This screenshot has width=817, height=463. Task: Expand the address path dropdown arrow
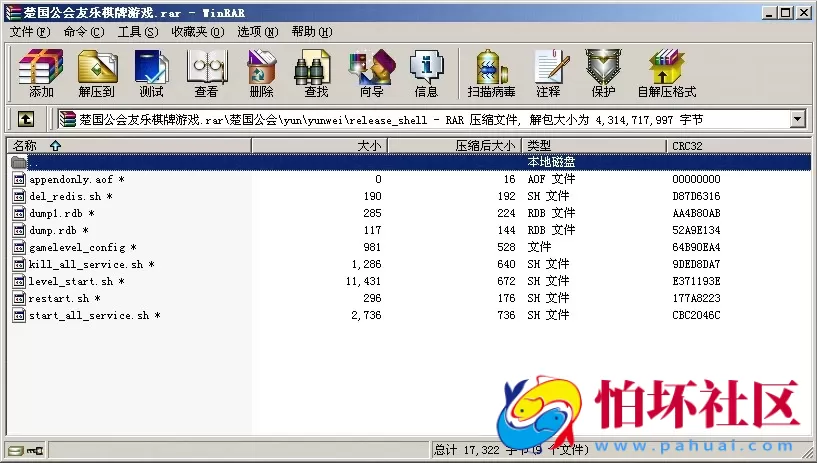pos(798,119)
